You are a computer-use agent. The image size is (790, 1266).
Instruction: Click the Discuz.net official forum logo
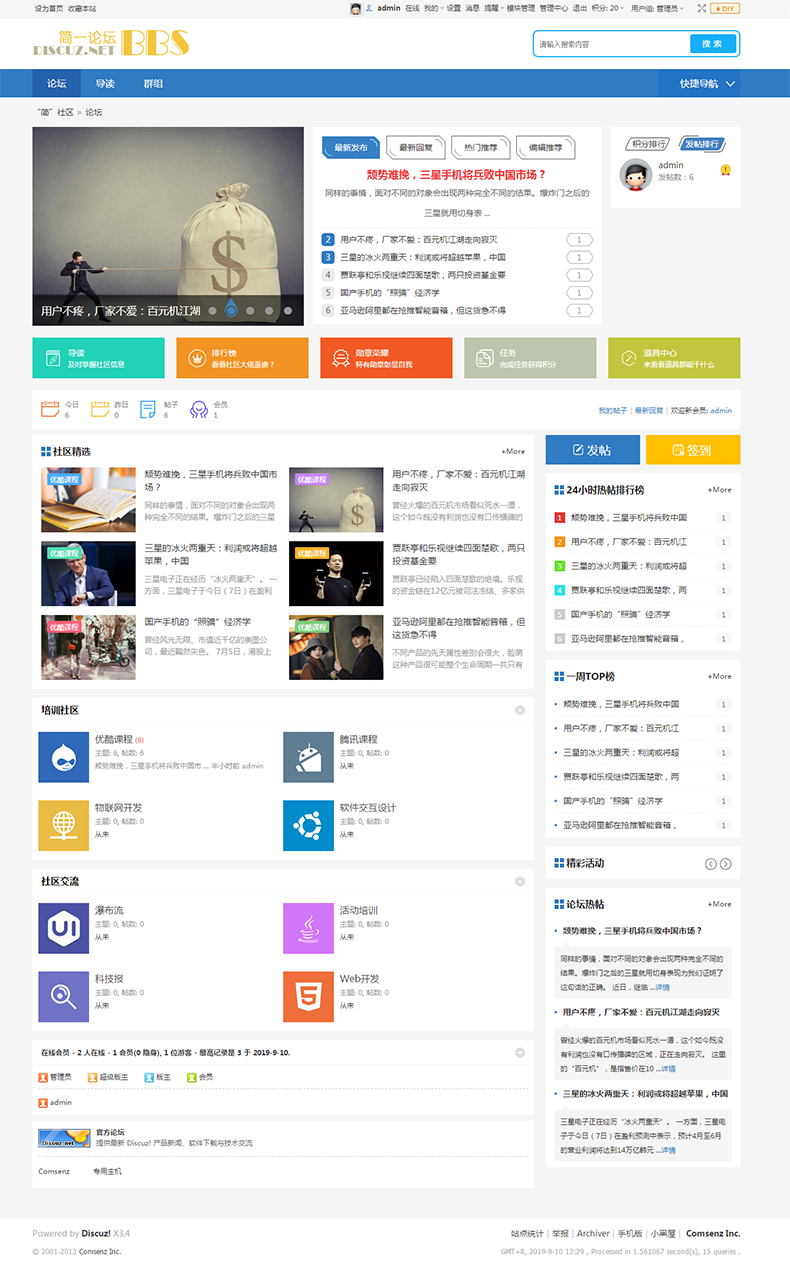[x=64, y=1138]
